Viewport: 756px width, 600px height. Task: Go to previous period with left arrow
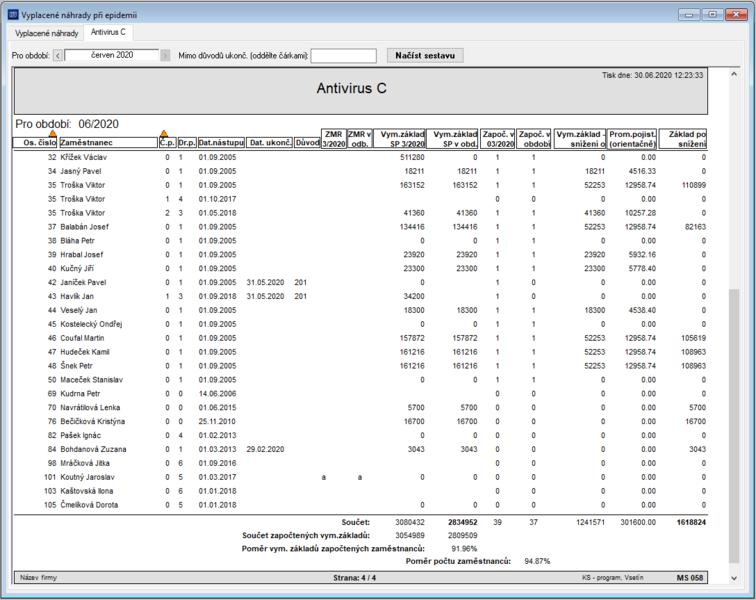[58, 55]
